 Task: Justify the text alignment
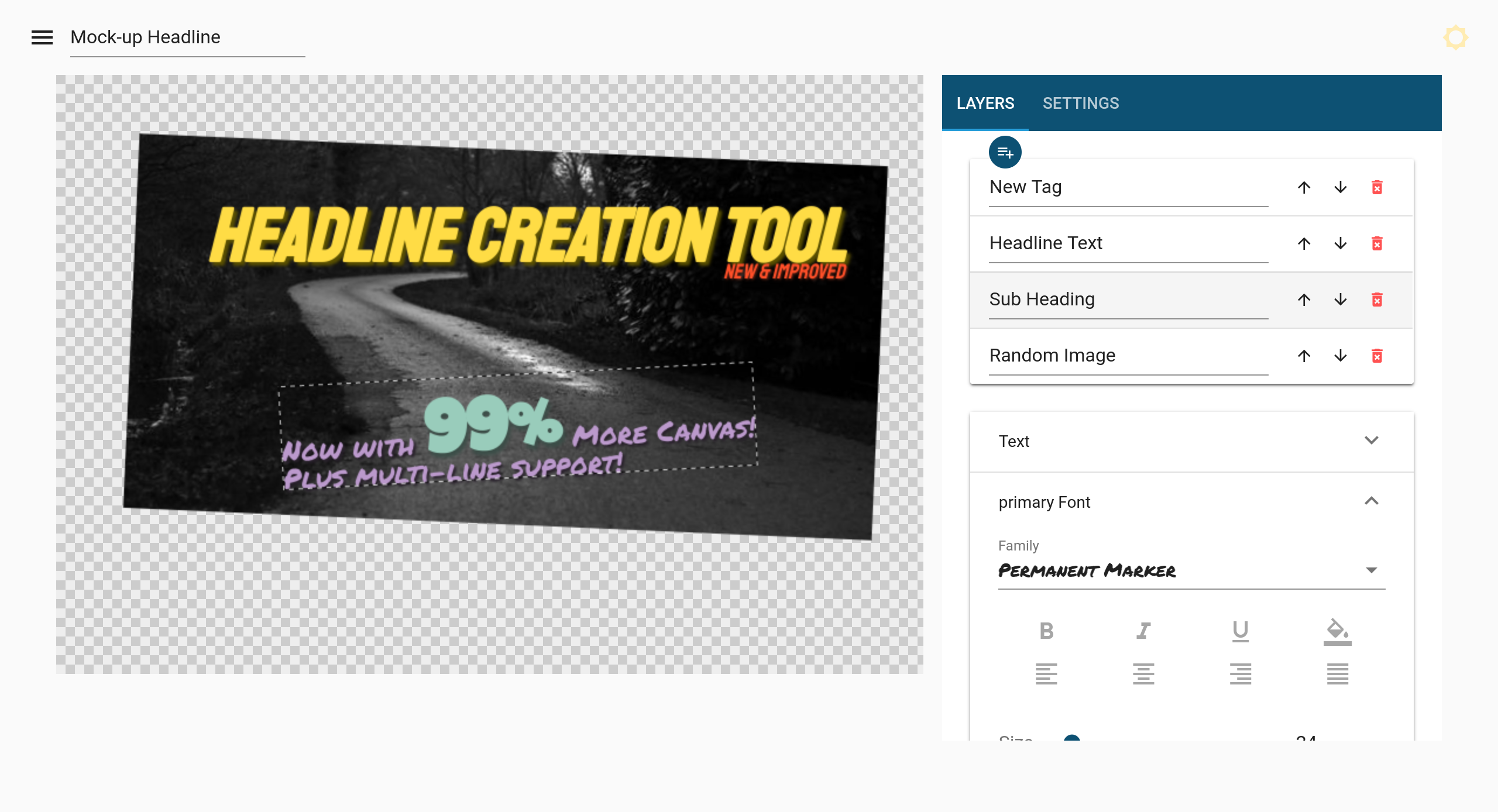(x=1337, y=674)
